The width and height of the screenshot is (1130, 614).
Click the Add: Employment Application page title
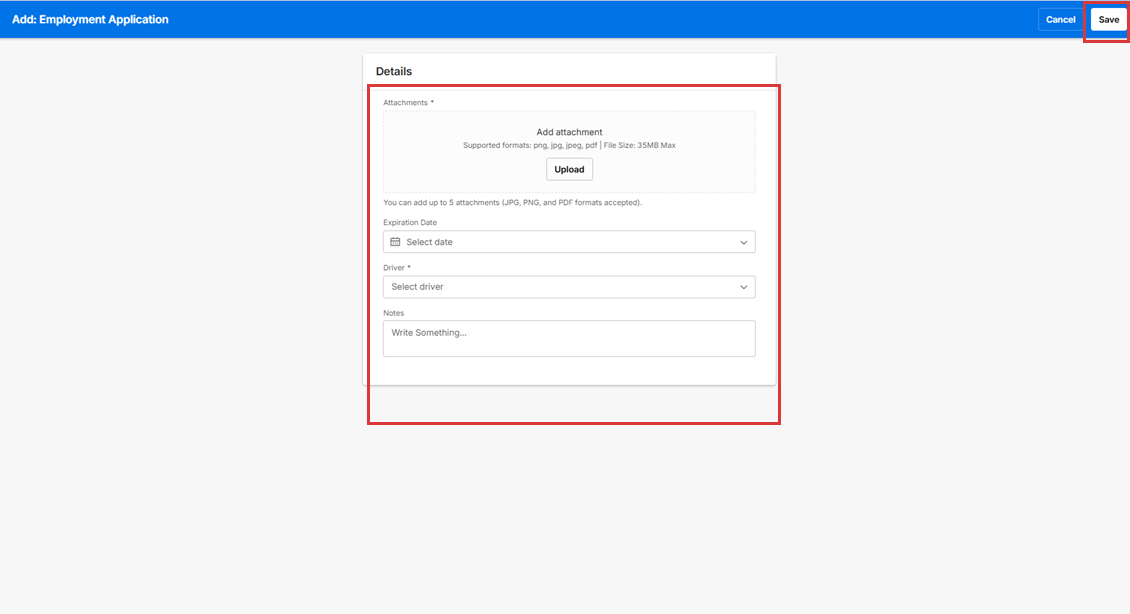pyautogui.click(x=90, y=20)
